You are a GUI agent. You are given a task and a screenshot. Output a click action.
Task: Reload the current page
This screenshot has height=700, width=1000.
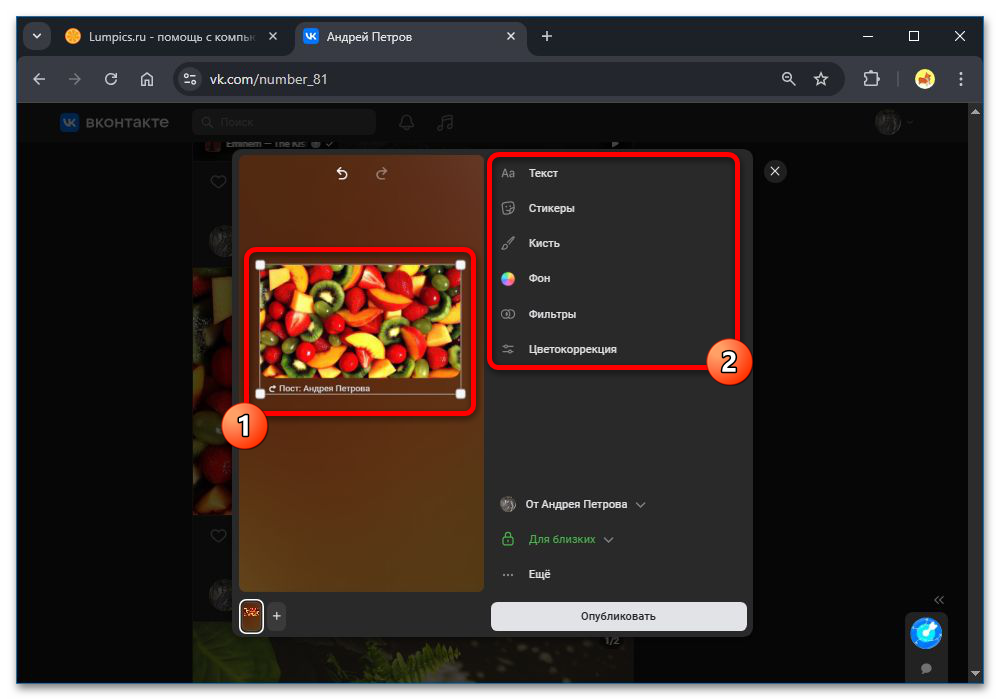pyautogui.click(x=111, y=79)
